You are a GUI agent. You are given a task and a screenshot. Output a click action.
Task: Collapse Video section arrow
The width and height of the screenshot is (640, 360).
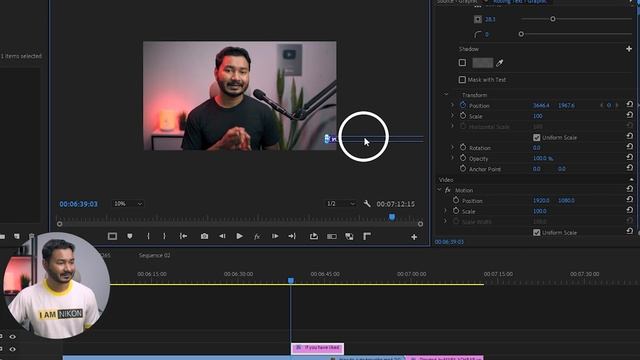(x=631, y=180)
